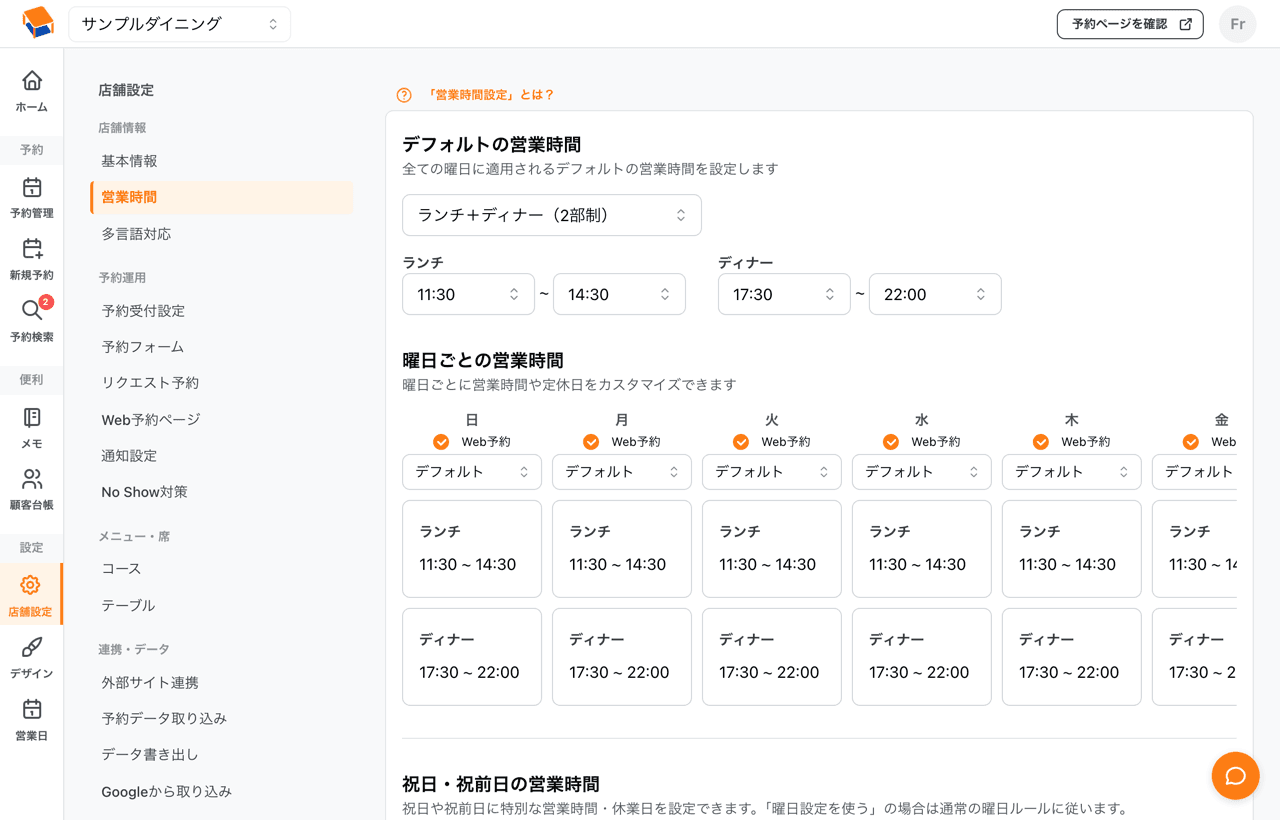Screen dimensions: 1280x820
Task: Open デフォルト dropdown under 月
Action: pos(622,472)
